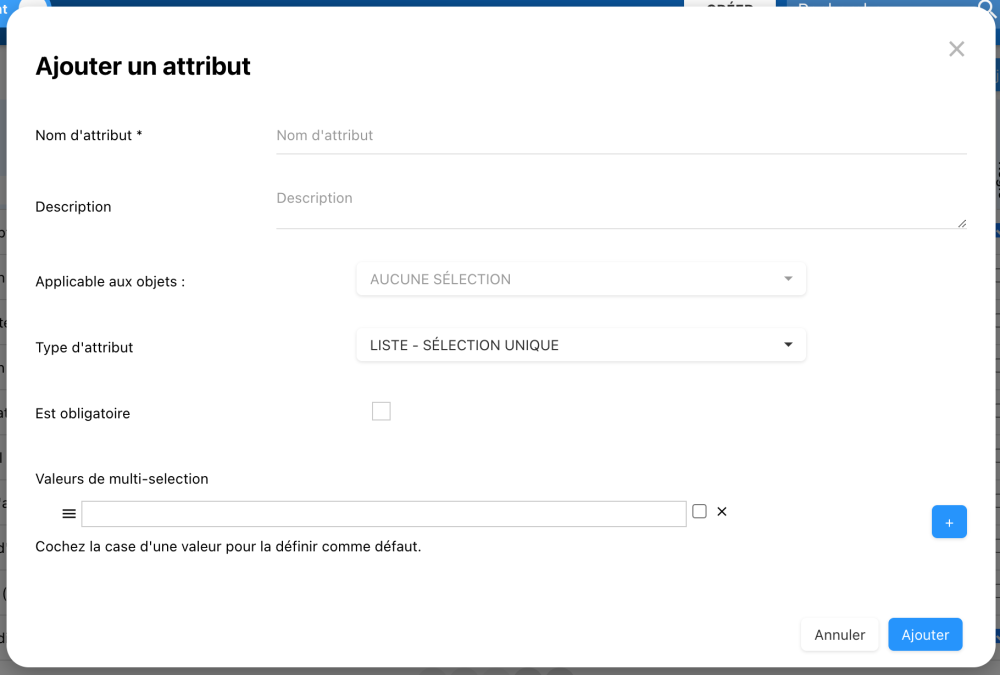Click the "Valeurs de multi-selection" label
Image resolution: width=1000 pixels, height=675 pixels.
[122, 479]
